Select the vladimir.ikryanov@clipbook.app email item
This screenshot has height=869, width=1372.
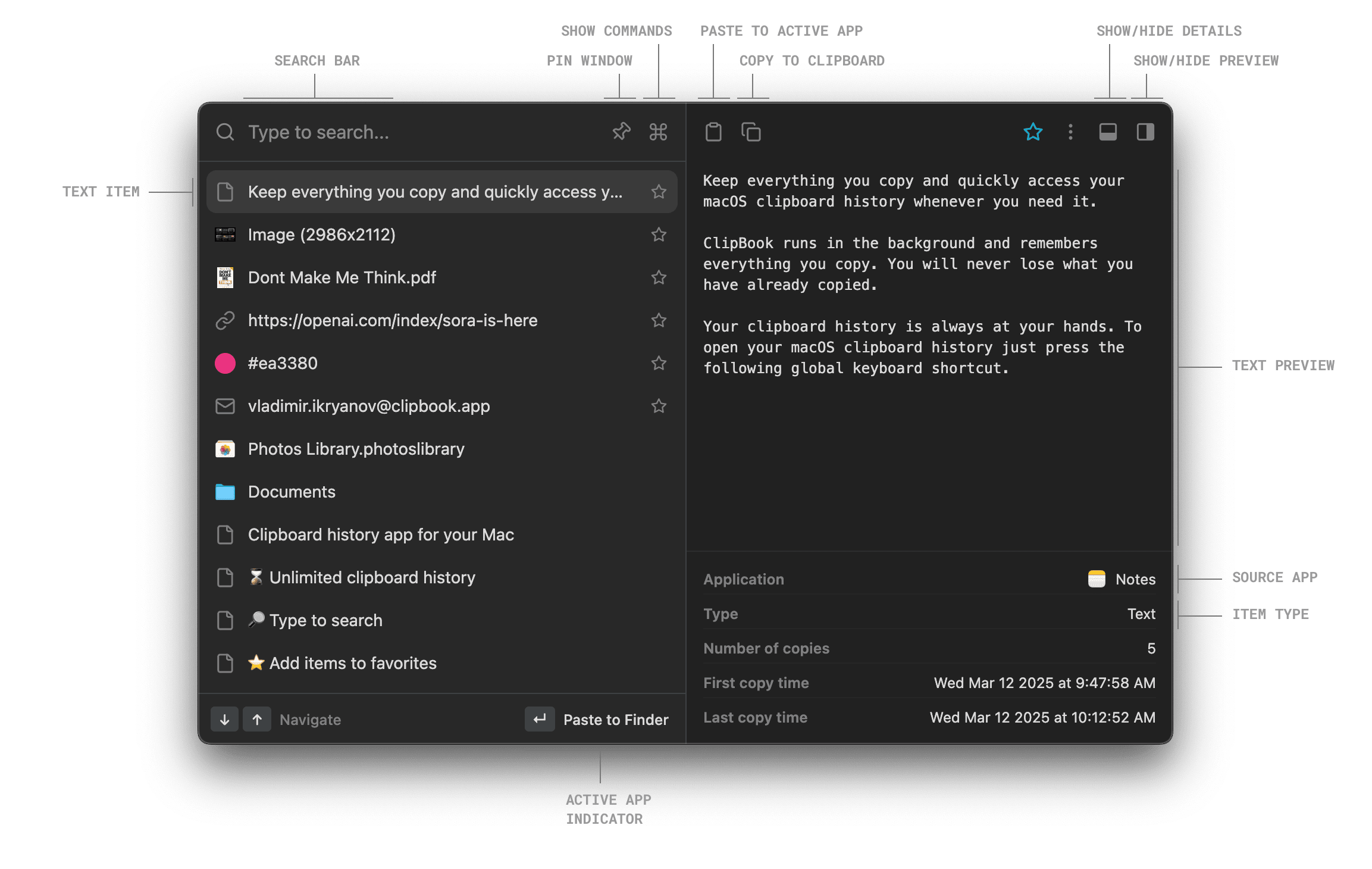369,406
